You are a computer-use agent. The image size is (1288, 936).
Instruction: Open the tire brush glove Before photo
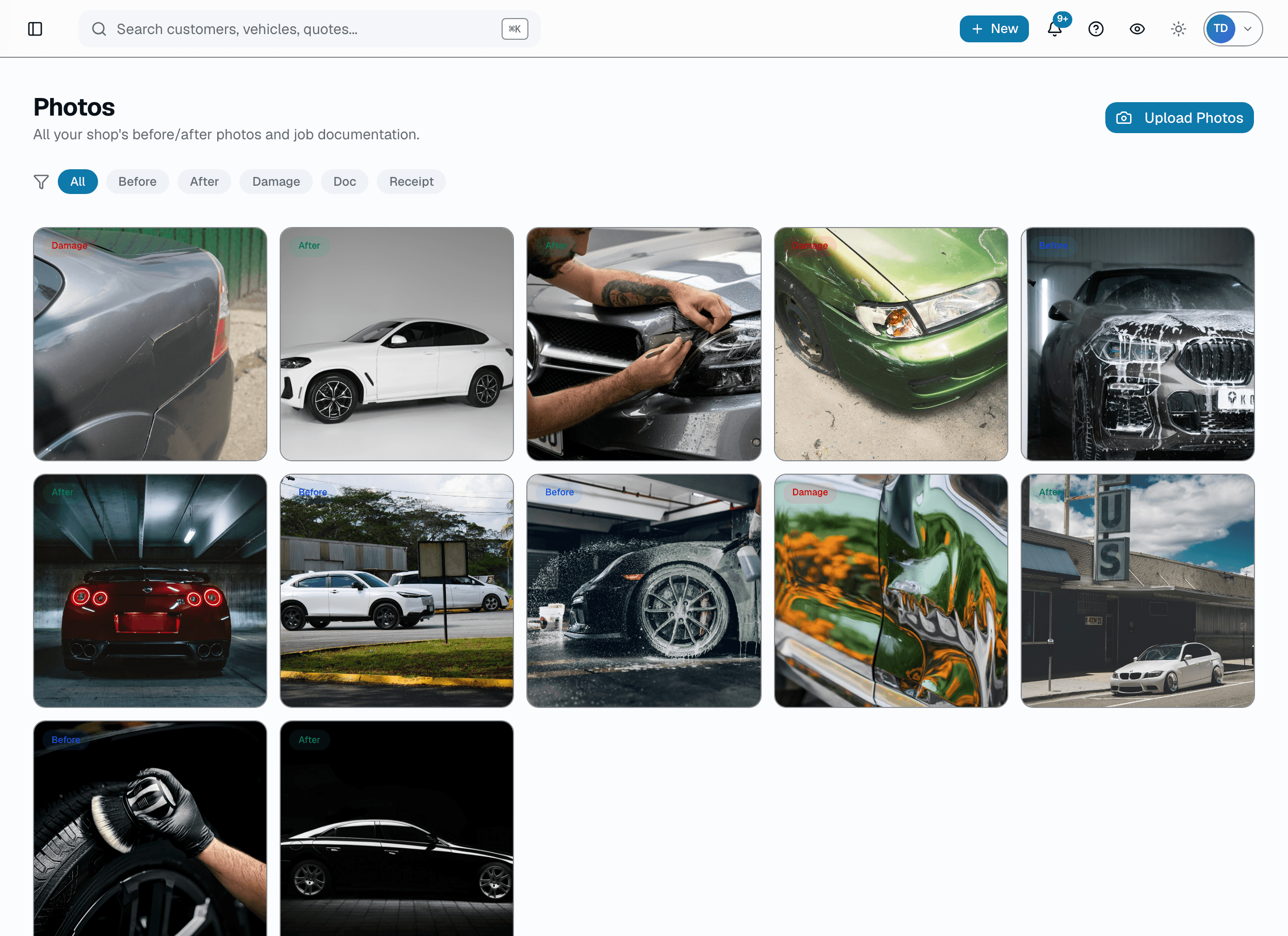coord(150,829)
